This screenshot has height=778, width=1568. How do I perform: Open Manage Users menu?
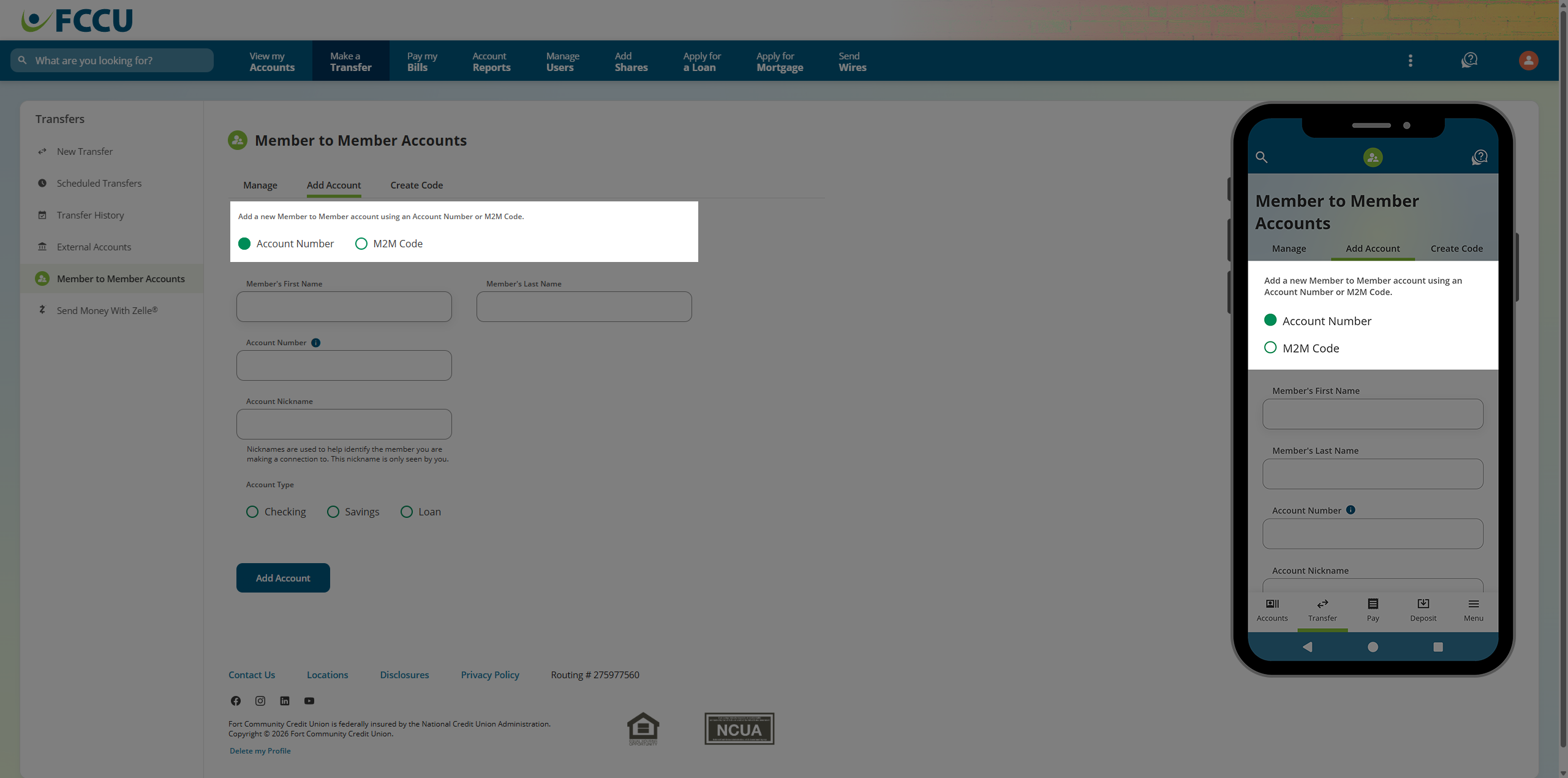pos(562,61)
